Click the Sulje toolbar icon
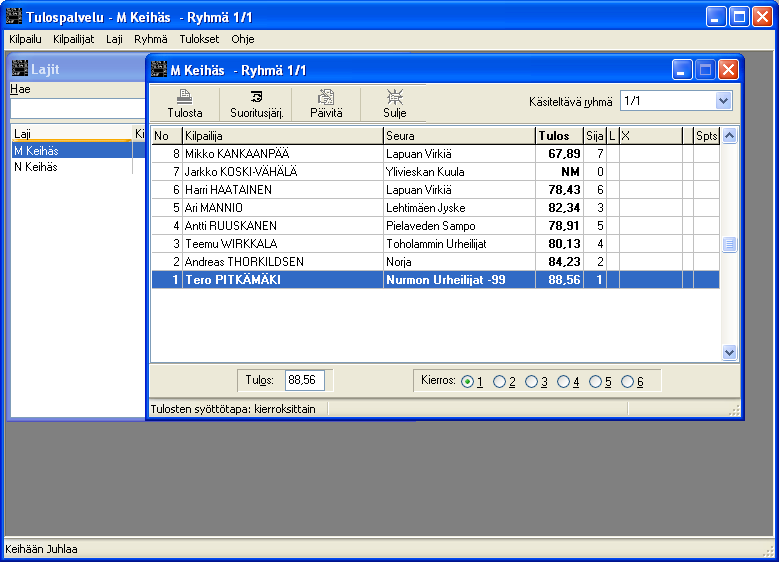The width and height of the screenshot is (779, 562). point(394,96)
